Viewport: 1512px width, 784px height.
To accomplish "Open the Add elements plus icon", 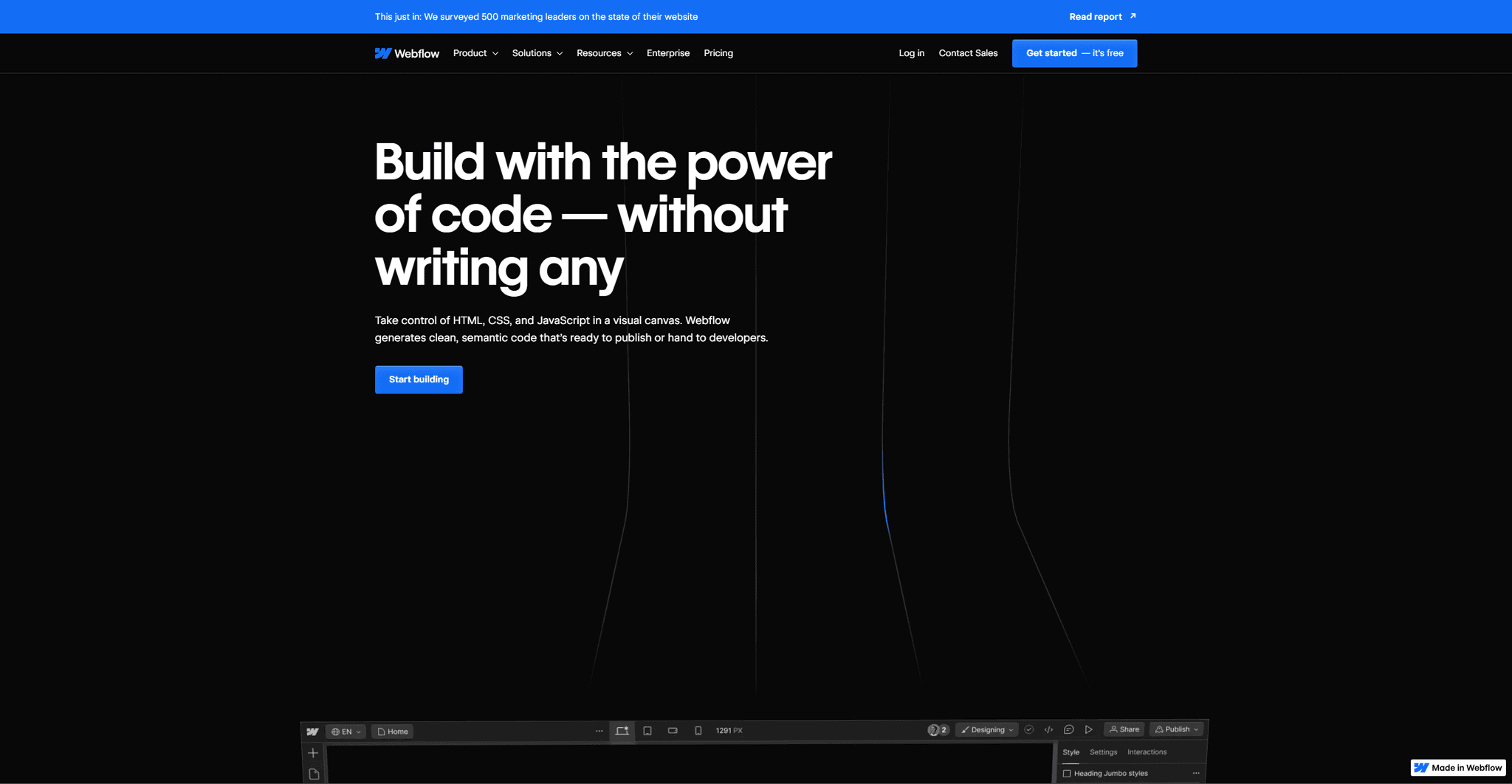I will click(x=313, y=753).
